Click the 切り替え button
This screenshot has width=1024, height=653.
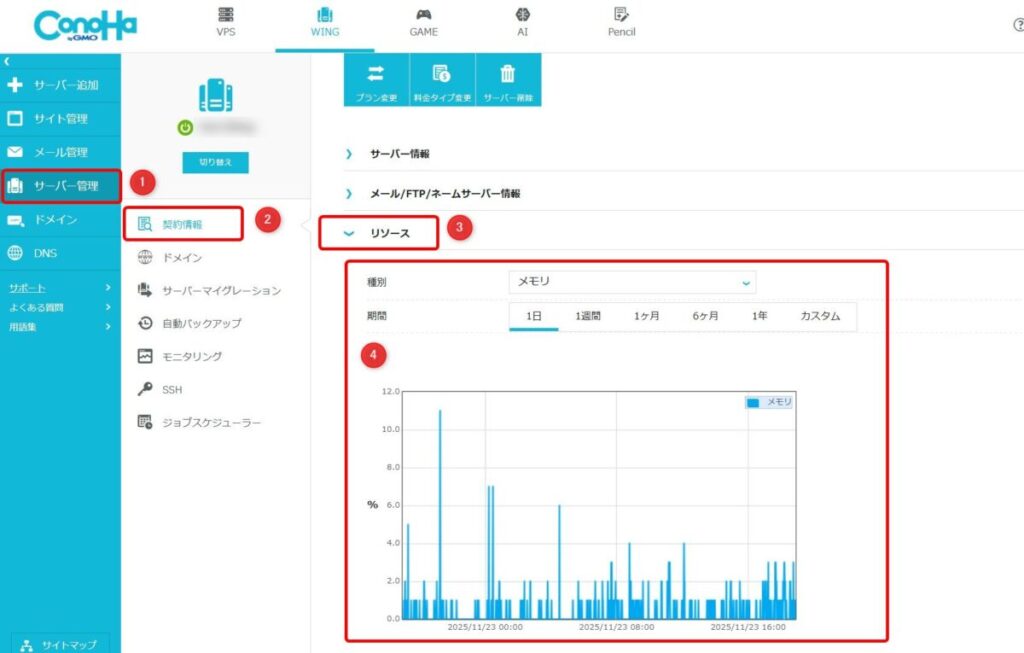[215, 162]
